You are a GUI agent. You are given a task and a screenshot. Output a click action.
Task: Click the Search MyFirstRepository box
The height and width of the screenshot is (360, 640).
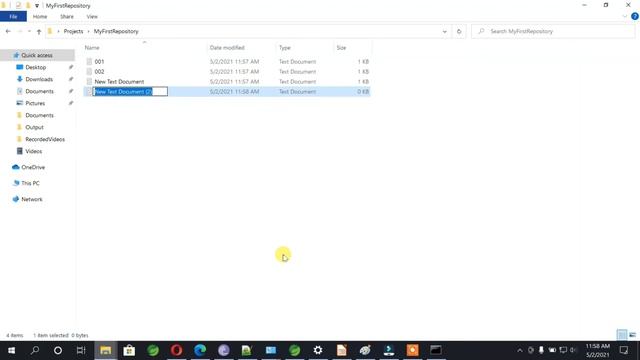553,31
